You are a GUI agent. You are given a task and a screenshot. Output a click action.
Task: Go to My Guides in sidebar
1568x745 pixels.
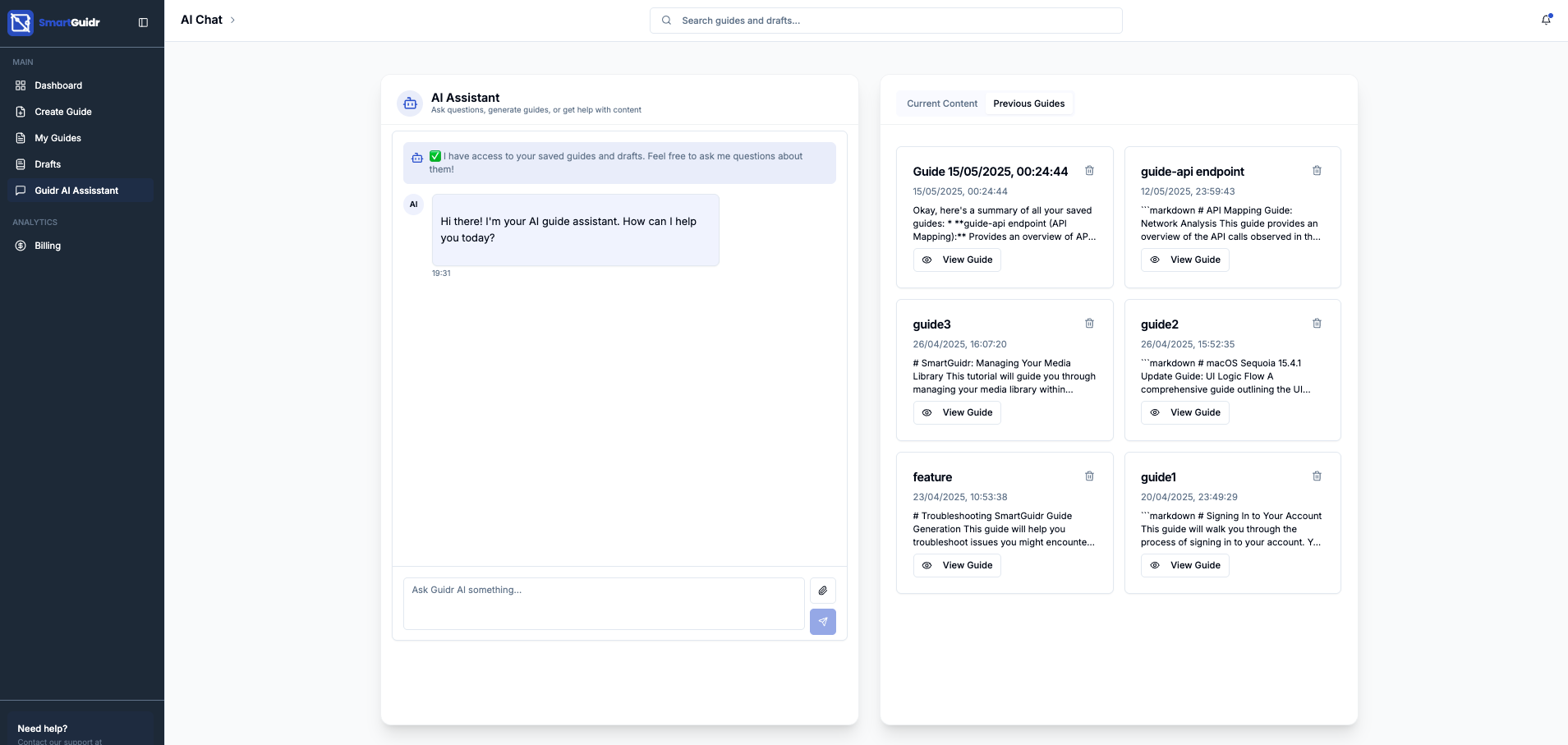(80, 138)
